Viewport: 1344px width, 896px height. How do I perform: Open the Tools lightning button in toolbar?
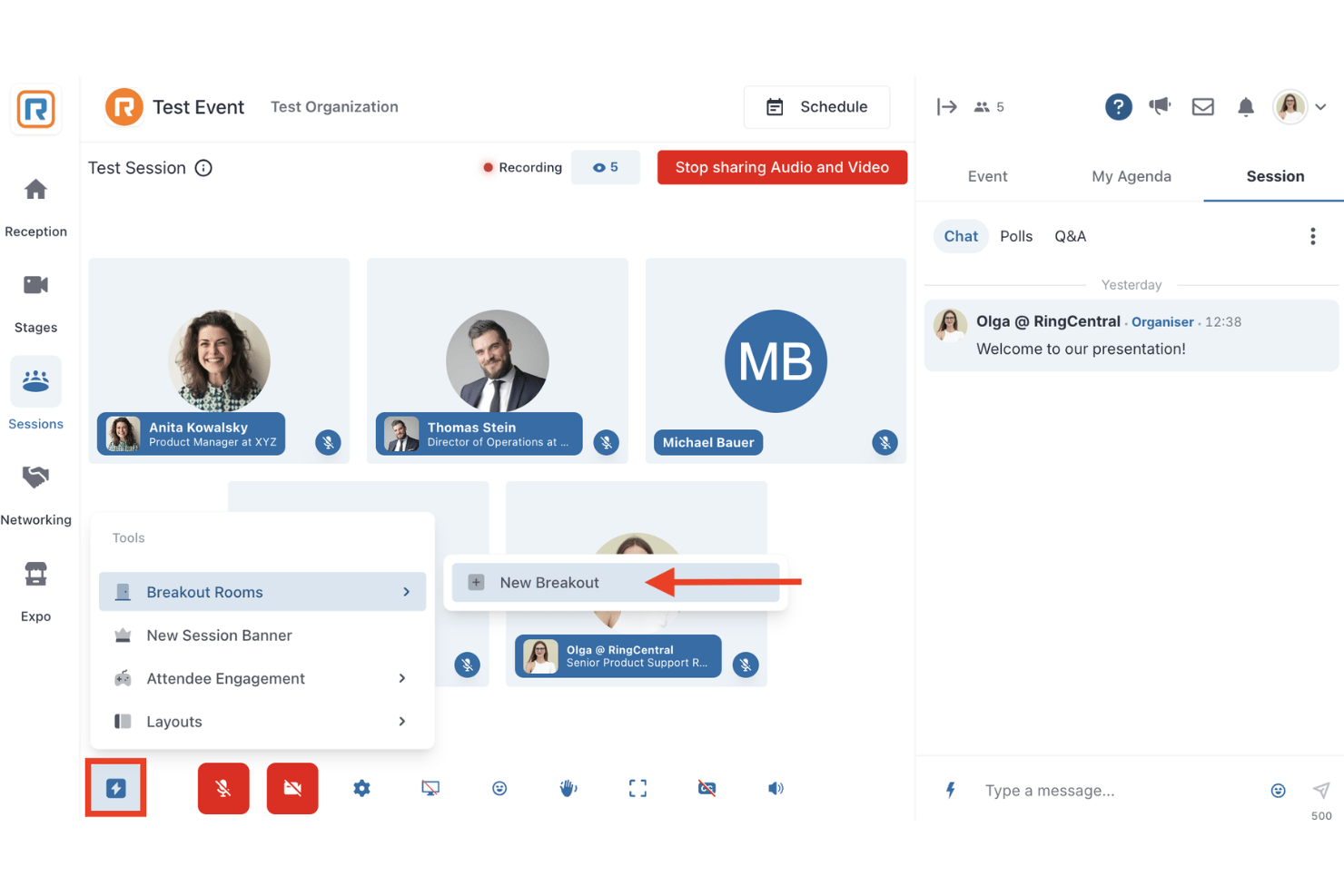(116, 788)
